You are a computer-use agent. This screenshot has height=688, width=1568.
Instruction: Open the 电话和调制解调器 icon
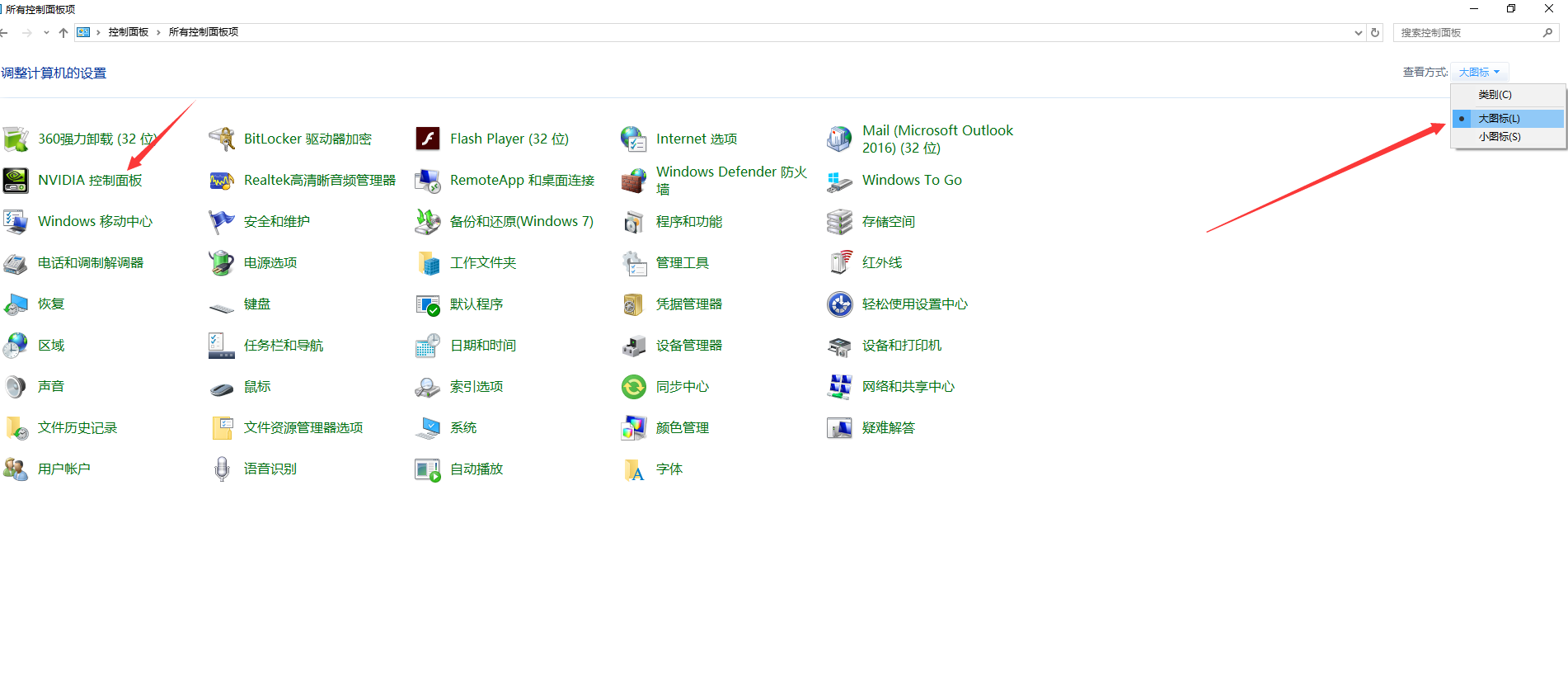coord(16,262)
